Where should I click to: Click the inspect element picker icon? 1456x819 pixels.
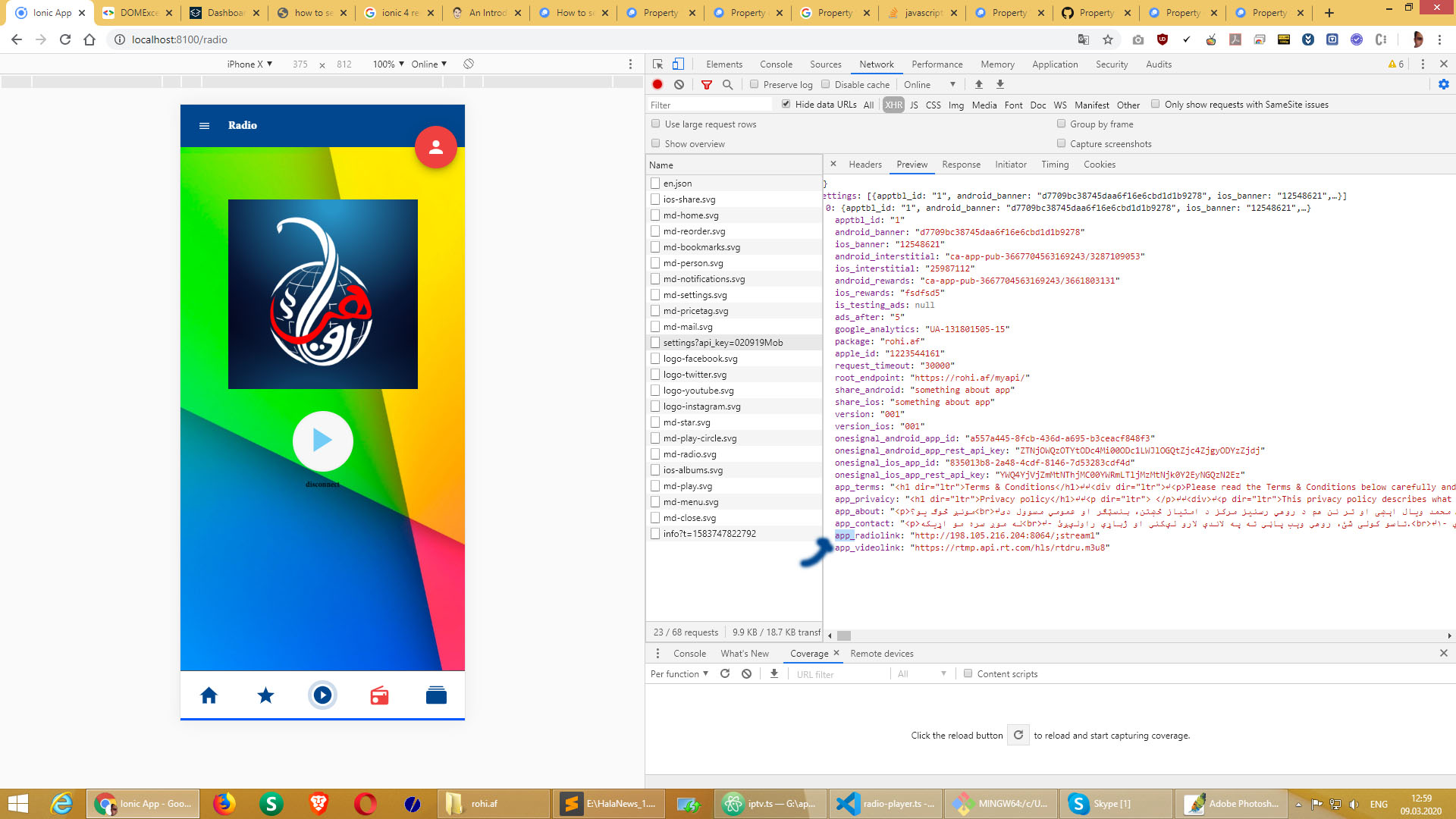pyautogui.click(x=658, y=64)
